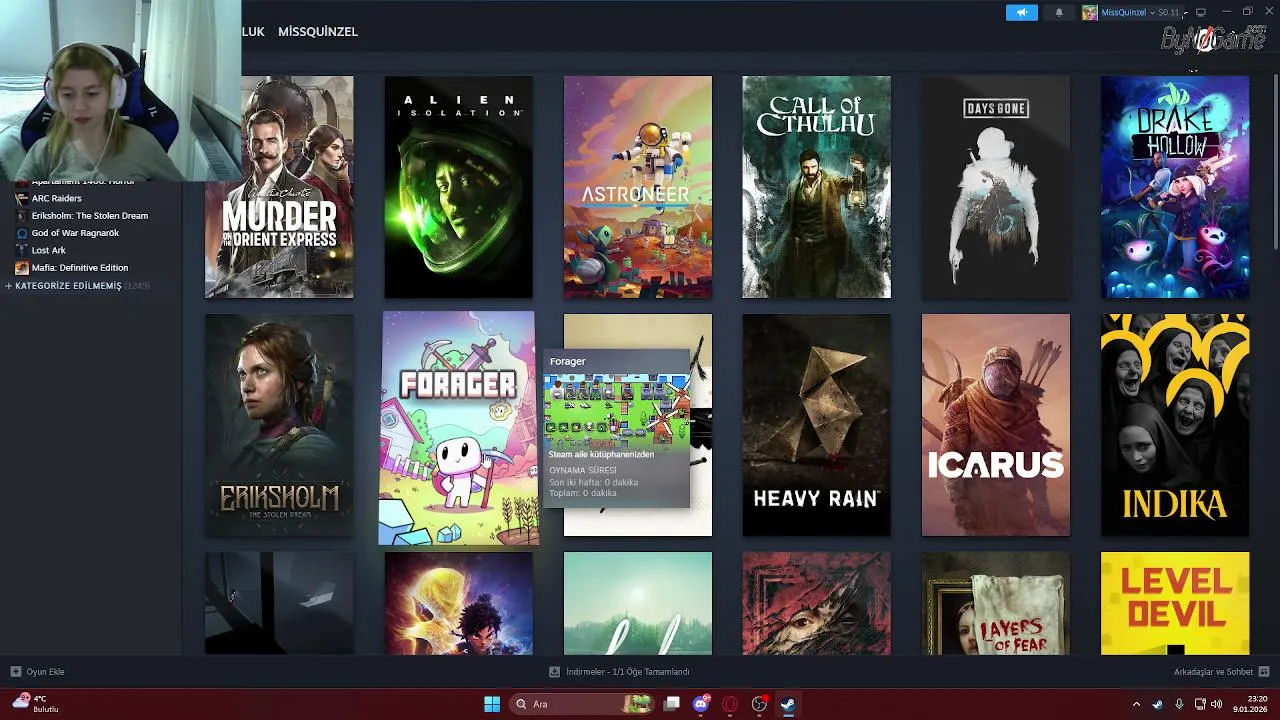
Task: Open the Indika game cover
Action: [x=1174, y=425]
